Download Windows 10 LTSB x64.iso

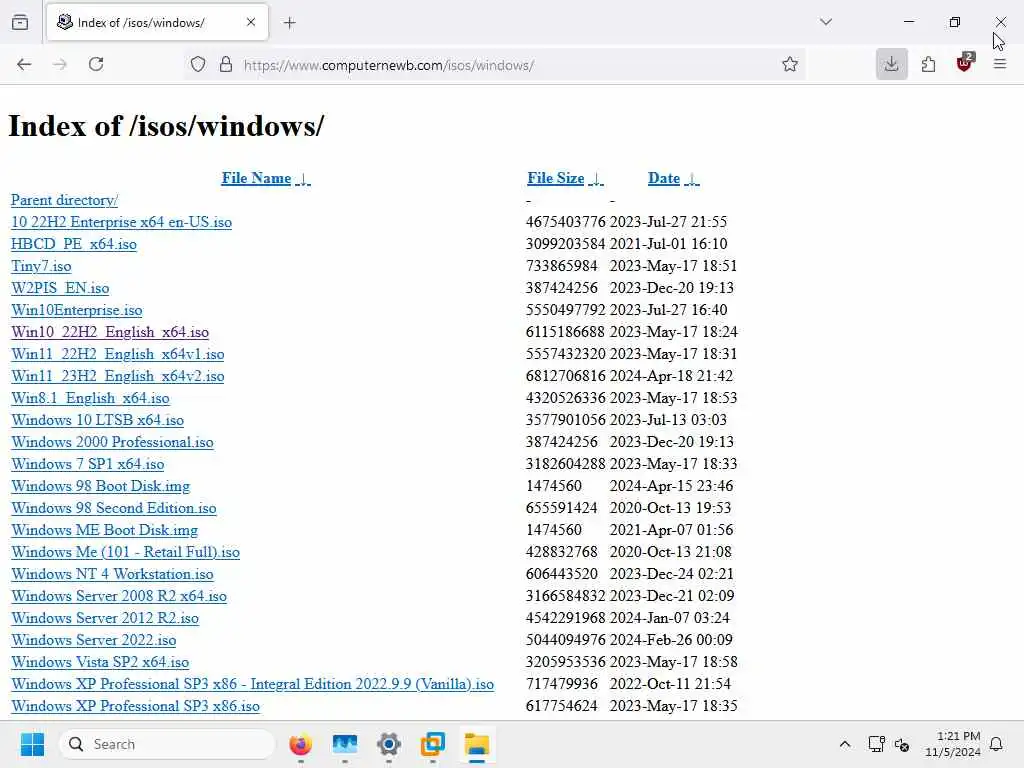point(97,420)
